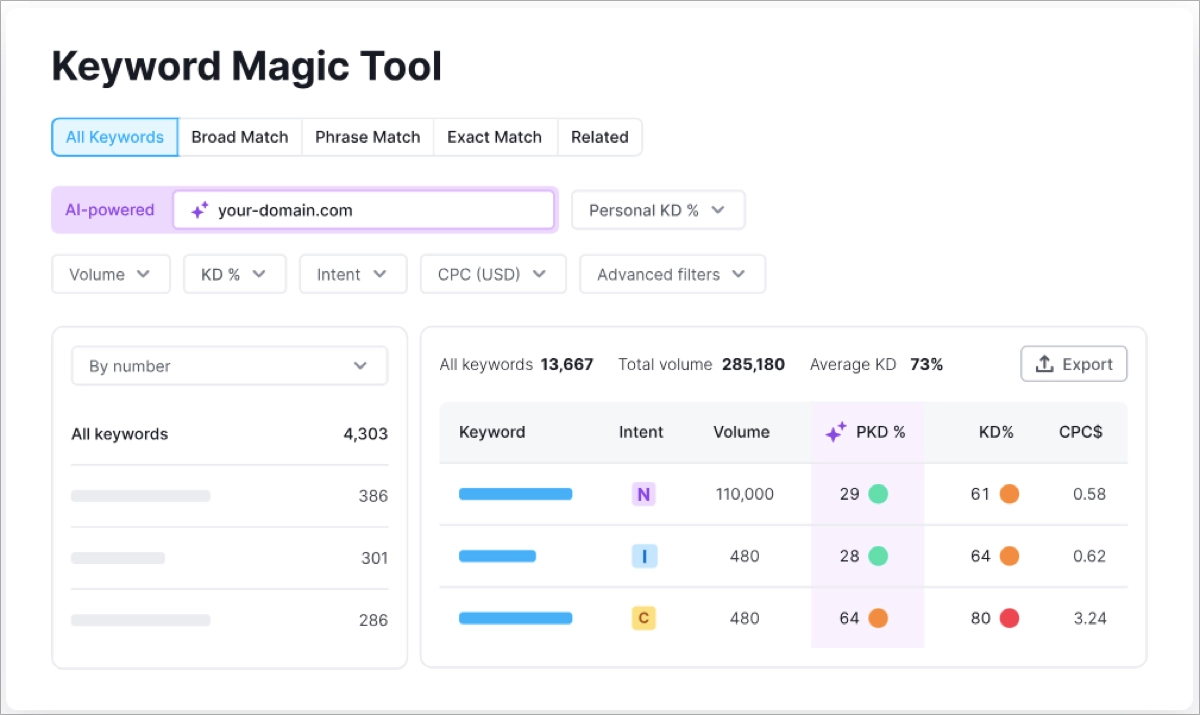Click the Export button
This screenshot has height=715, width=1200.
tap(1074, 363)
